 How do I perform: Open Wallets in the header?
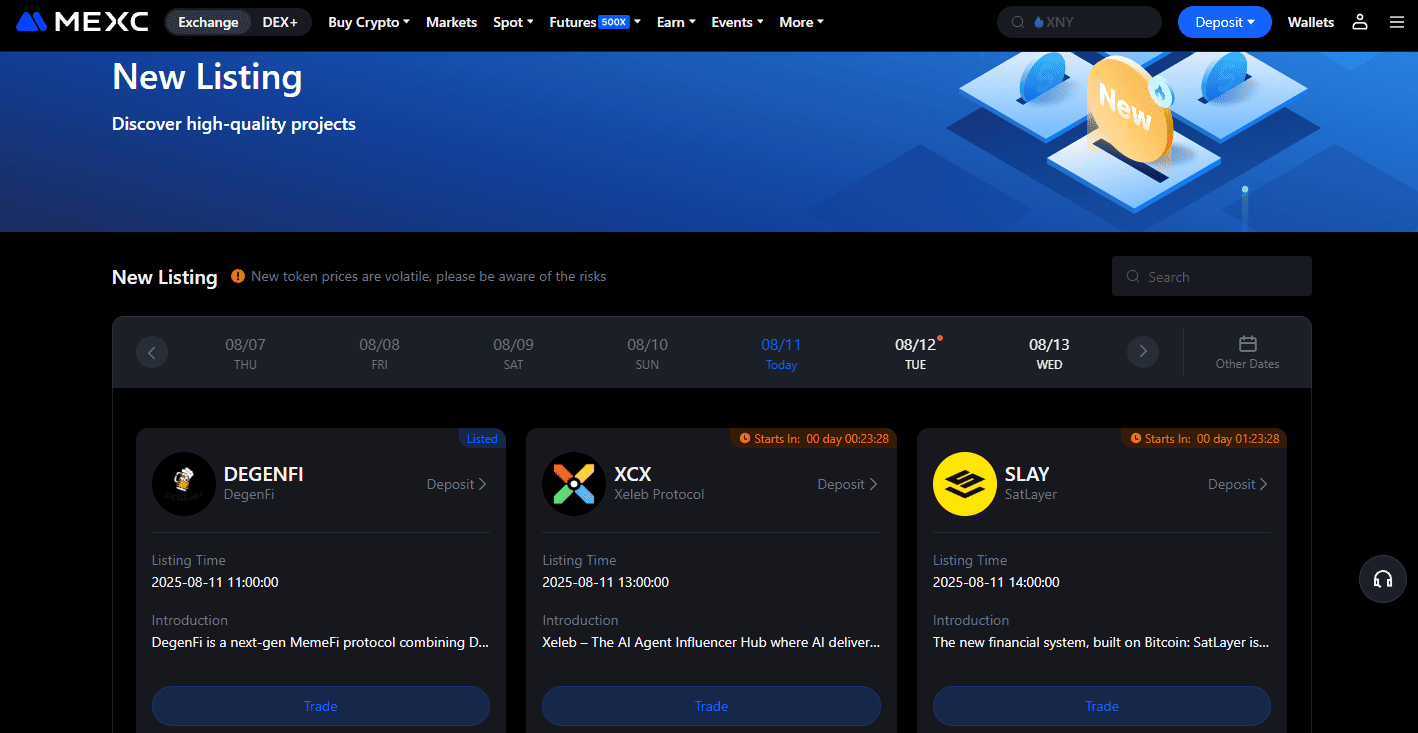(x=1311, y=22)
